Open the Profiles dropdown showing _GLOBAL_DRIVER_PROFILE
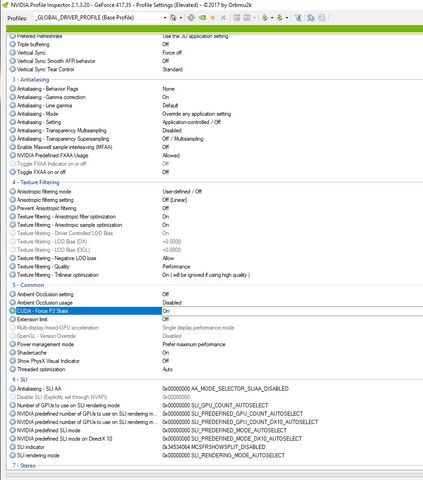This screenshot has width=423, height=480. 101,18
